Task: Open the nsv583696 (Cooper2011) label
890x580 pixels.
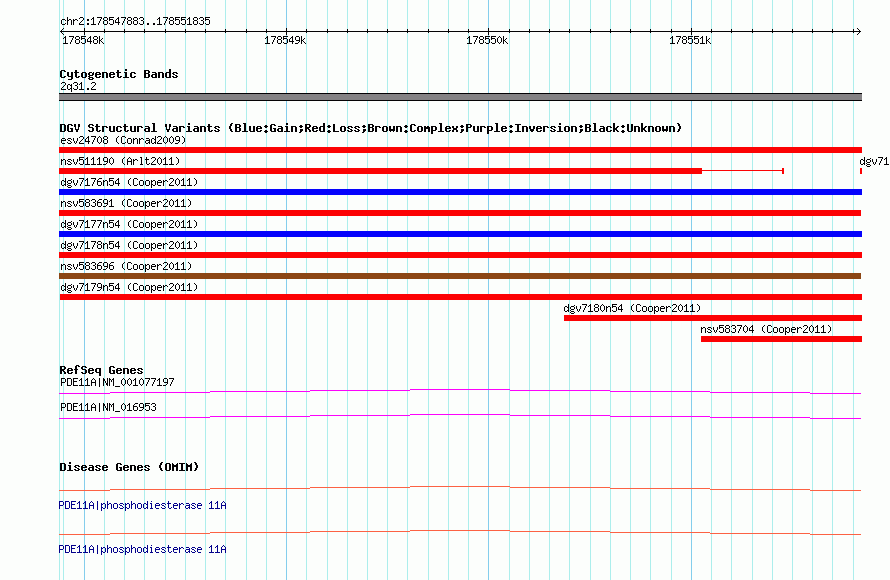Action: click(x=126, y=266)
